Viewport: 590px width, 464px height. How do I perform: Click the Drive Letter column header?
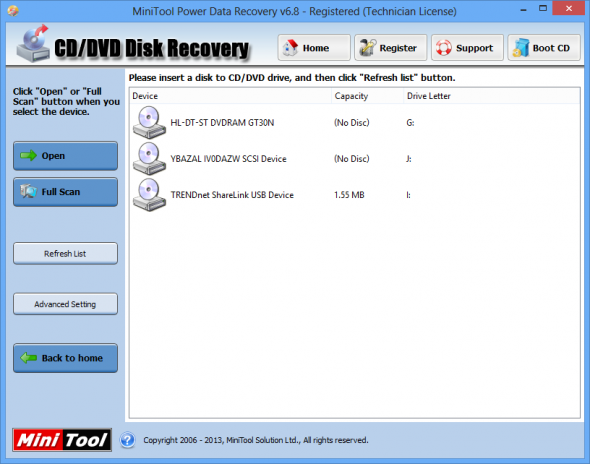[491, 96]
